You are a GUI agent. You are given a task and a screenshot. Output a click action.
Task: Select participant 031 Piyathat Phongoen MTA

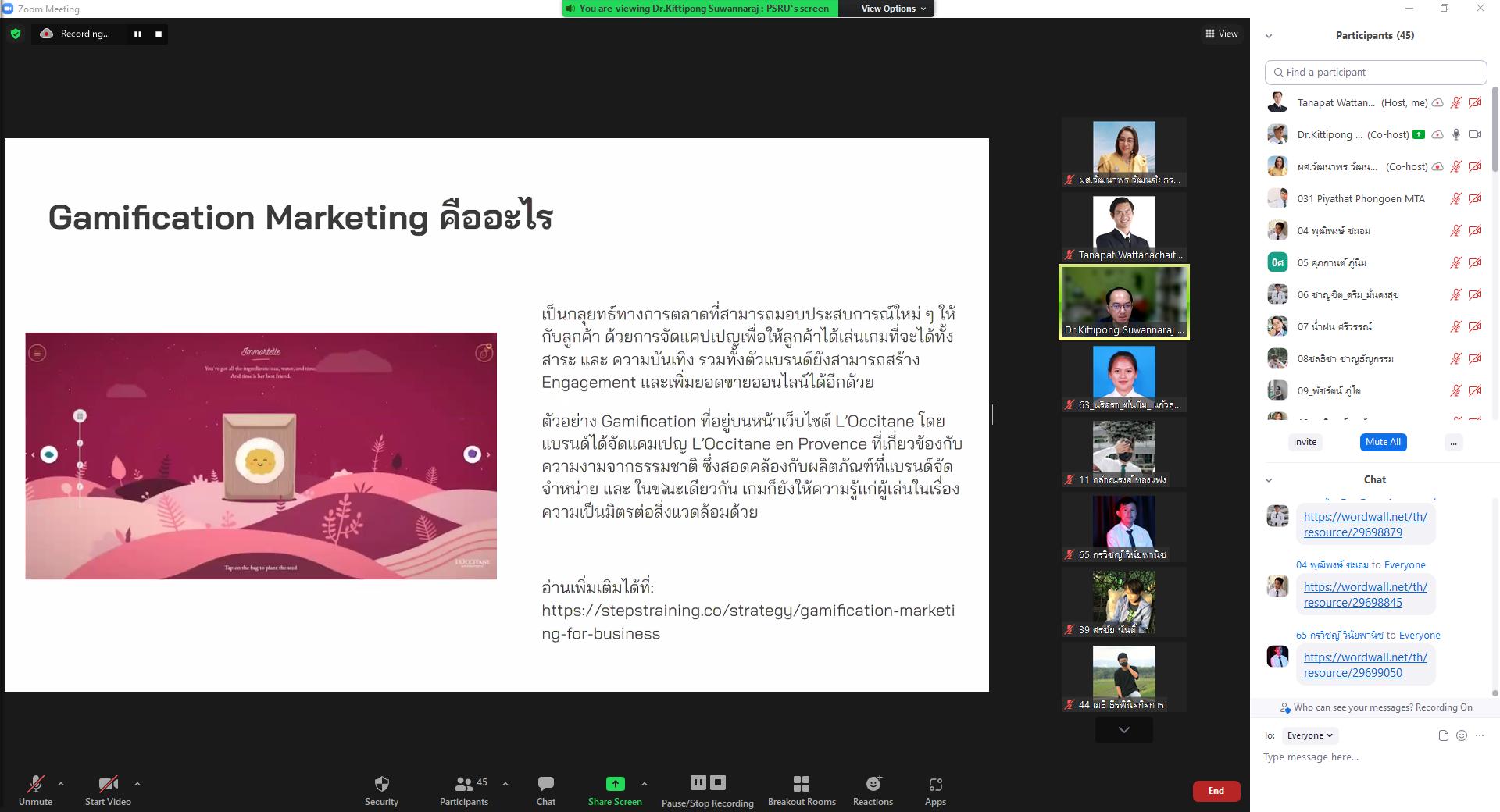coord(1374,198)
